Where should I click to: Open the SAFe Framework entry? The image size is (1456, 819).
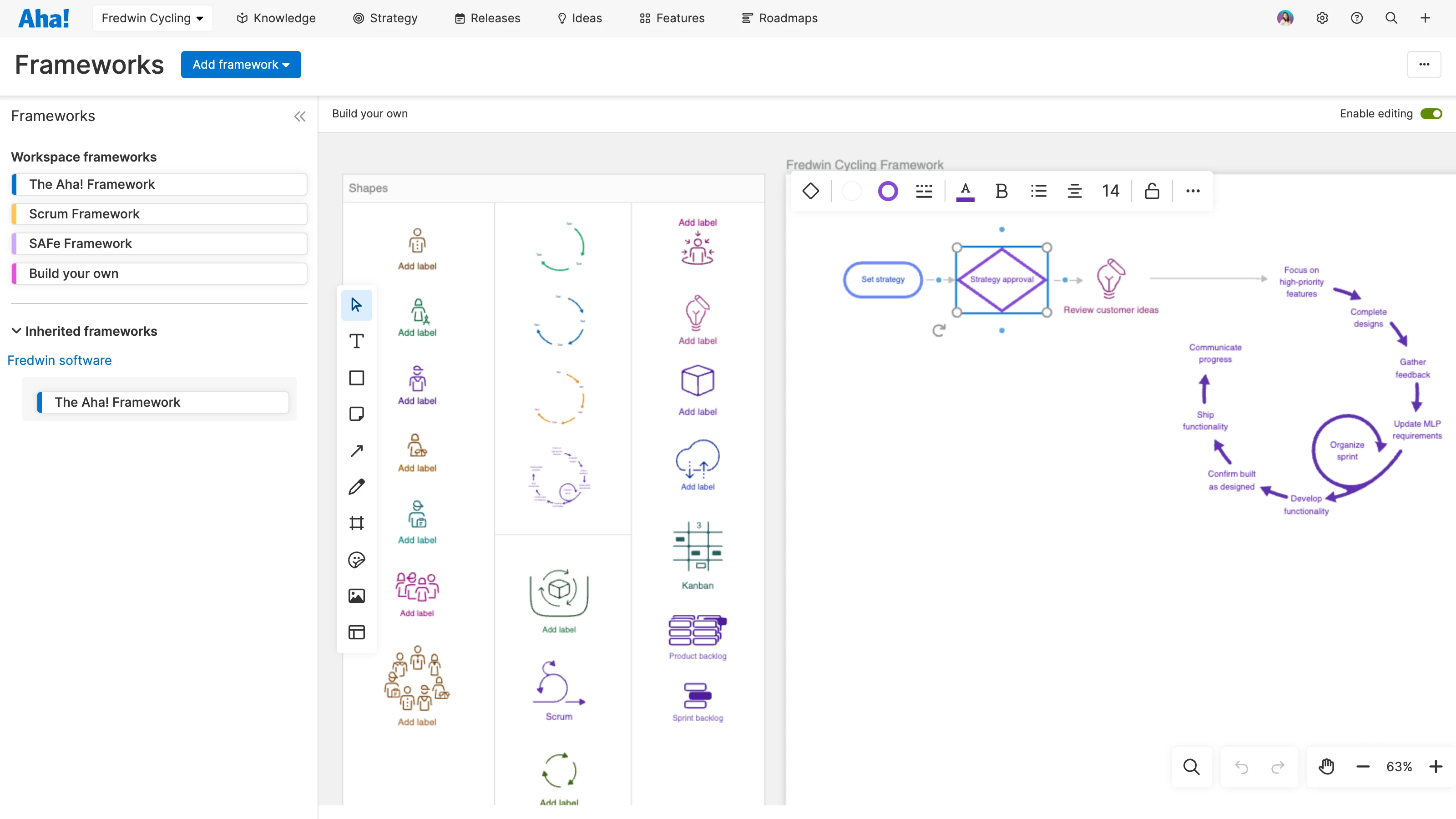158,243
